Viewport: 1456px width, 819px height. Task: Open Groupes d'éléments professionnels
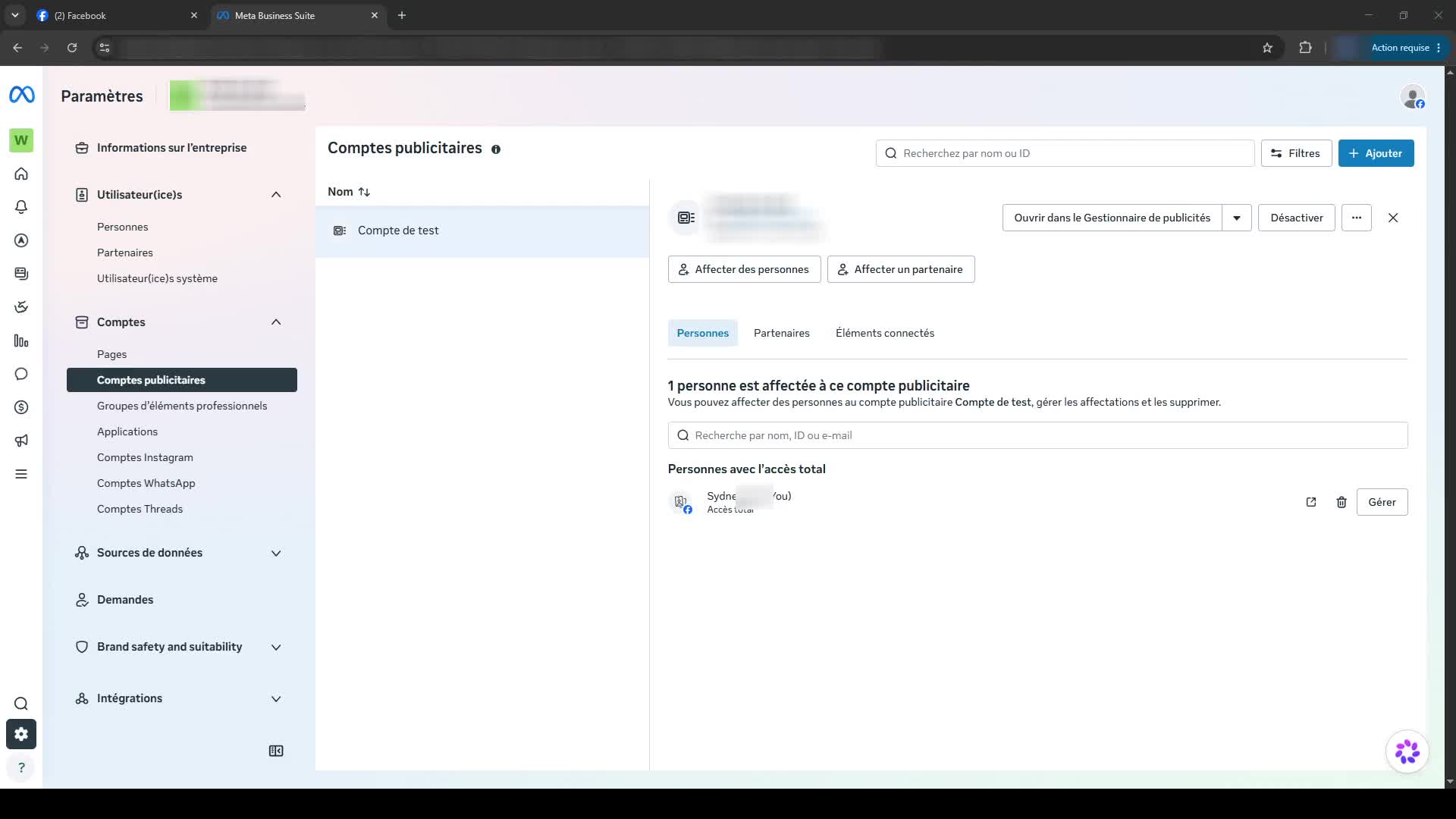tap(182, 406)
